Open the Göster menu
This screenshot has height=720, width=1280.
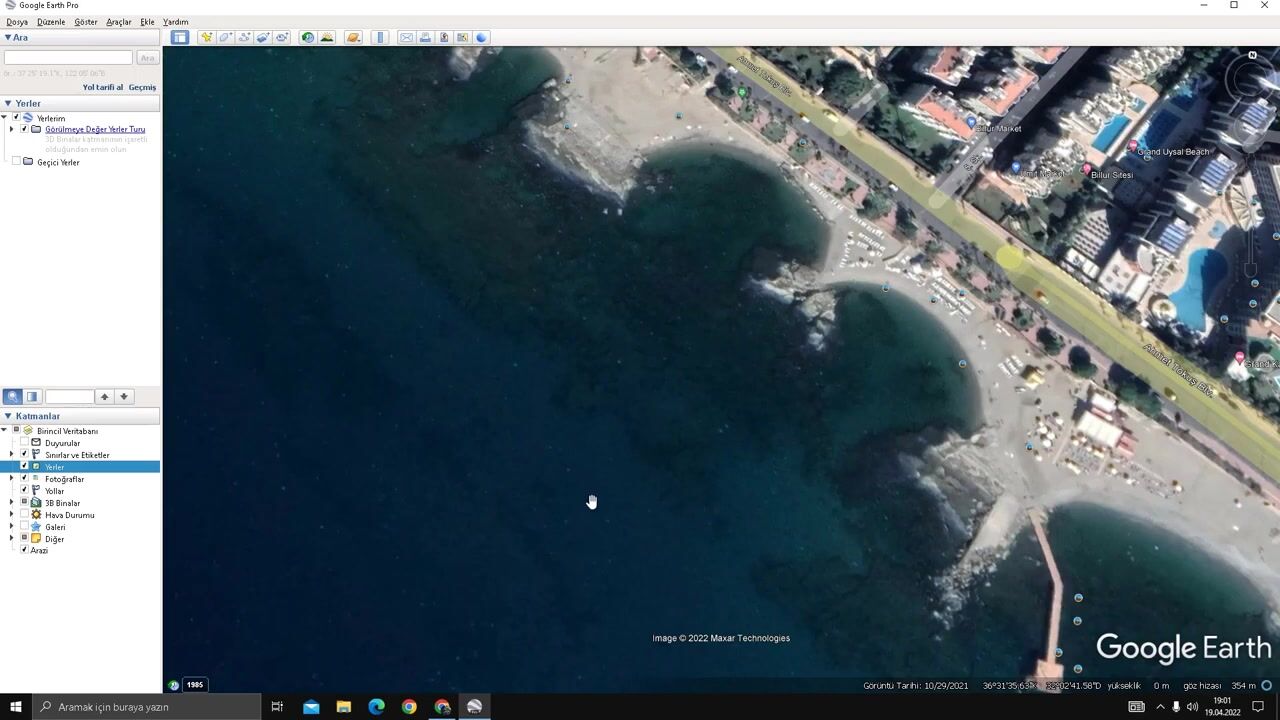point(85,22)
